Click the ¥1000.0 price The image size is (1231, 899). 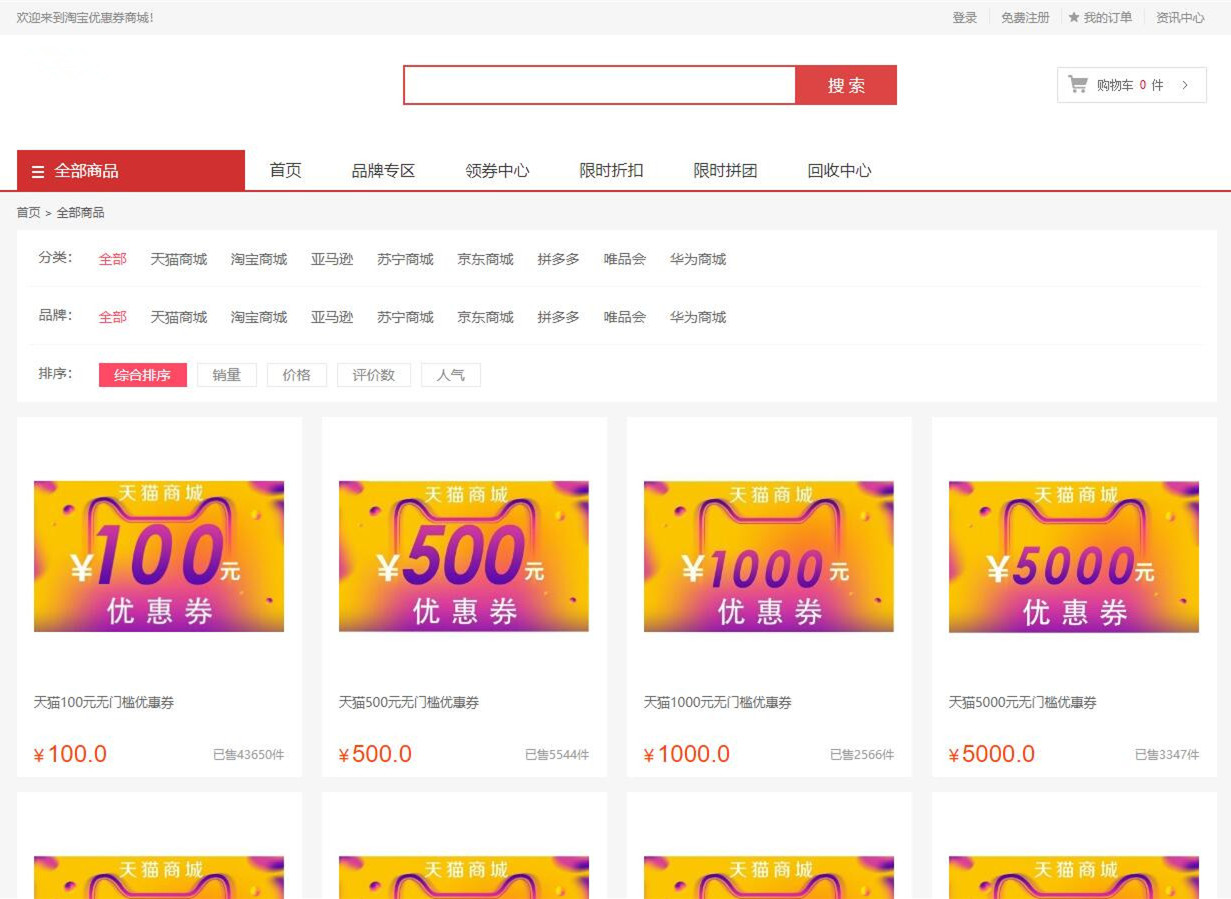click(x=687, y=754)
